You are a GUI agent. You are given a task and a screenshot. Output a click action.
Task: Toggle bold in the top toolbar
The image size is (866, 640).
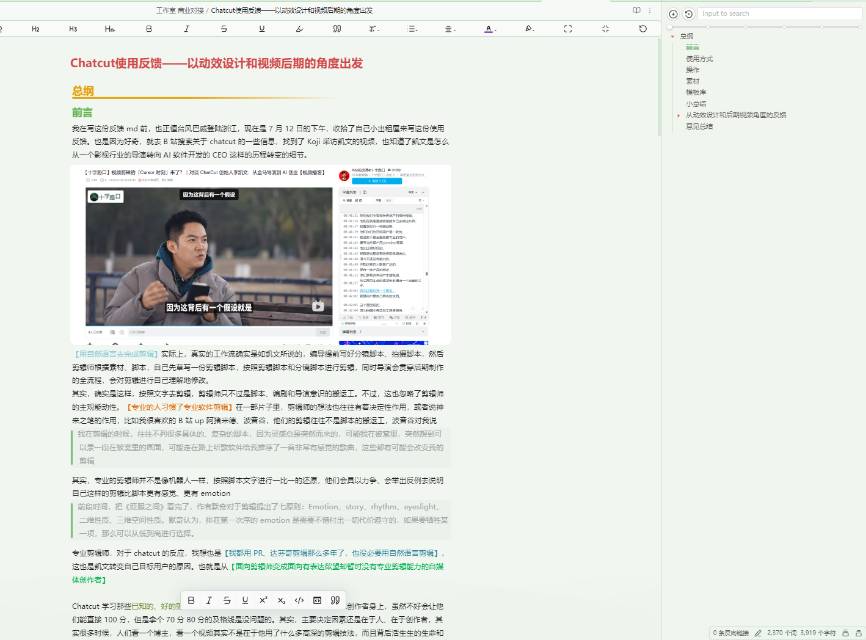coord(149,29)
